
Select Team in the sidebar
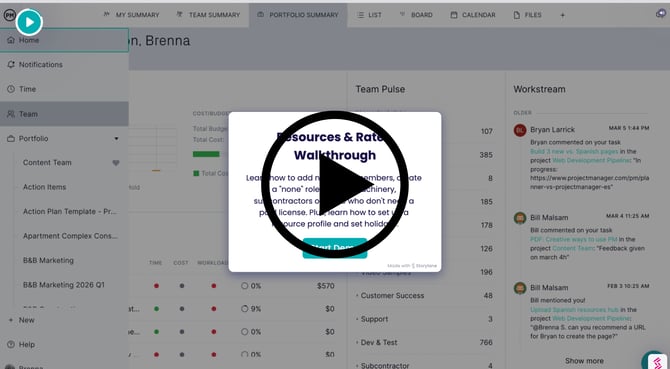pos(64,114)
